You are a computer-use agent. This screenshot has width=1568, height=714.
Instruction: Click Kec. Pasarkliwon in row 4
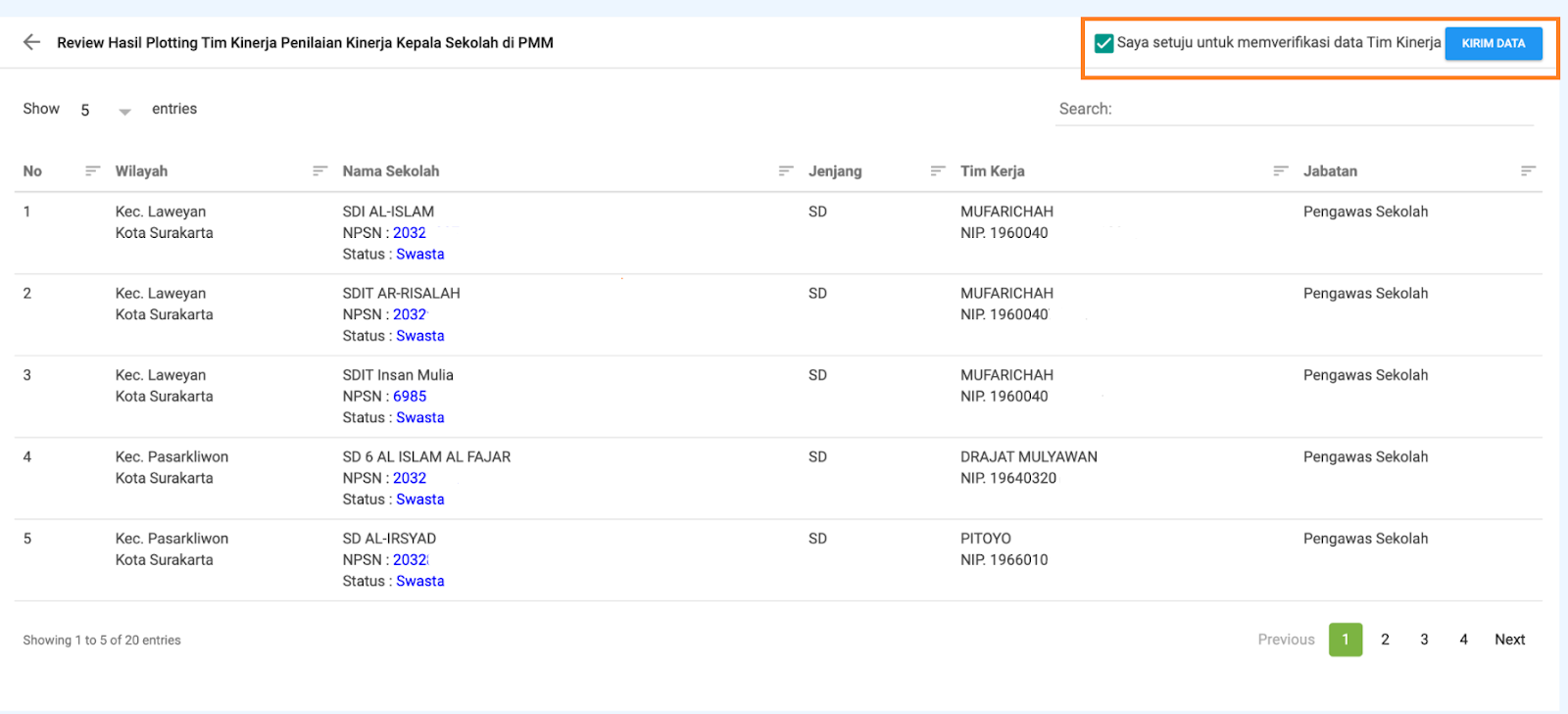pos(171,457)
